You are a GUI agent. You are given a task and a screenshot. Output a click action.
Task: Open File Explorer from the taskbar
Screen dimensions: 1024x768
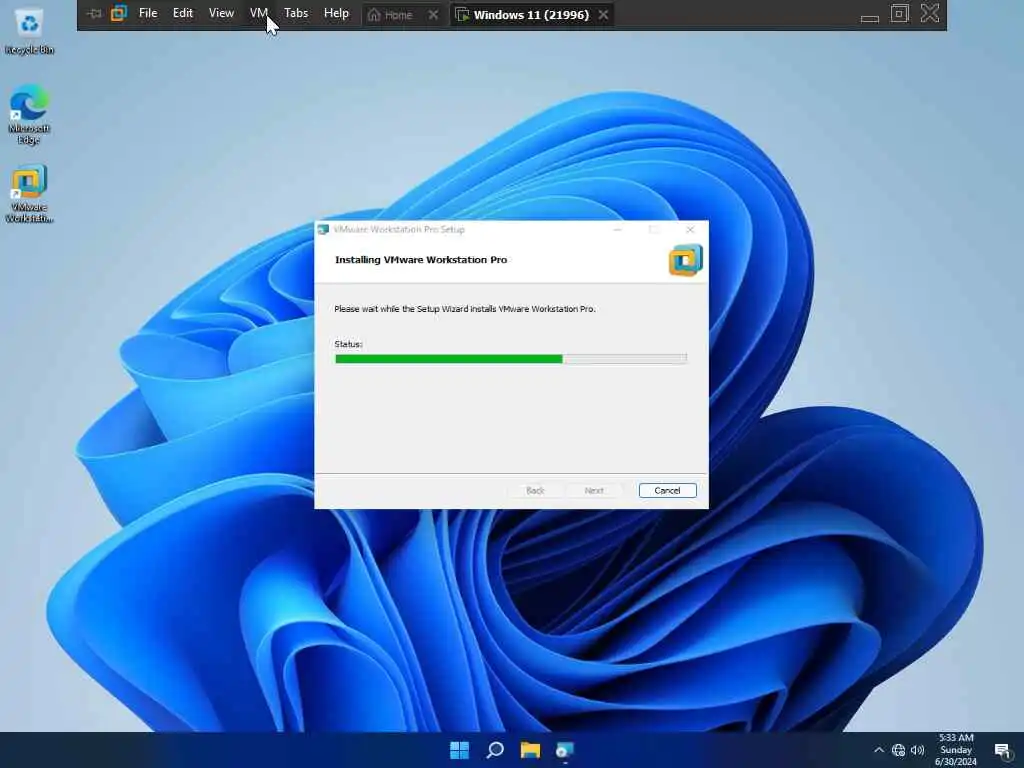click(x=530, y=750)
